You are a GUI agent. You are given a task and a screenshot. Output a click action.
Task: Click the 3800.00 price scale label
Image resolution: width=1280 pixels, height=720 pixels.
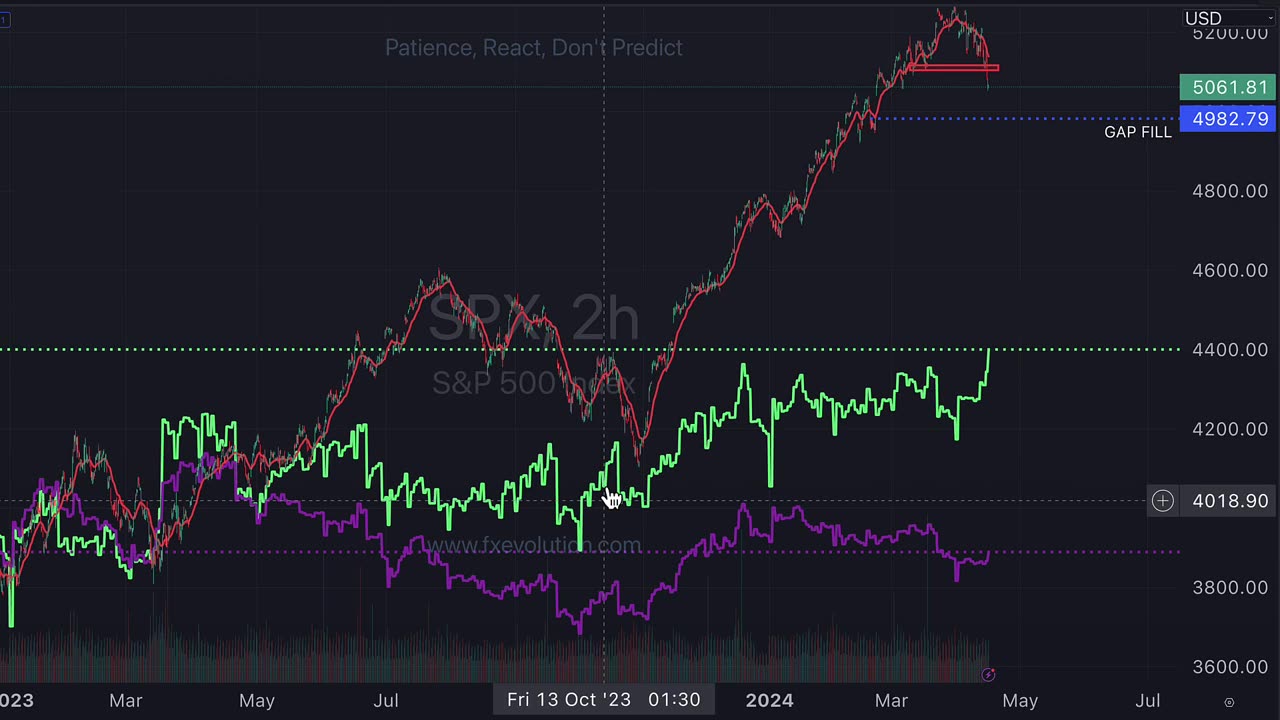[x=1230, y=588]
